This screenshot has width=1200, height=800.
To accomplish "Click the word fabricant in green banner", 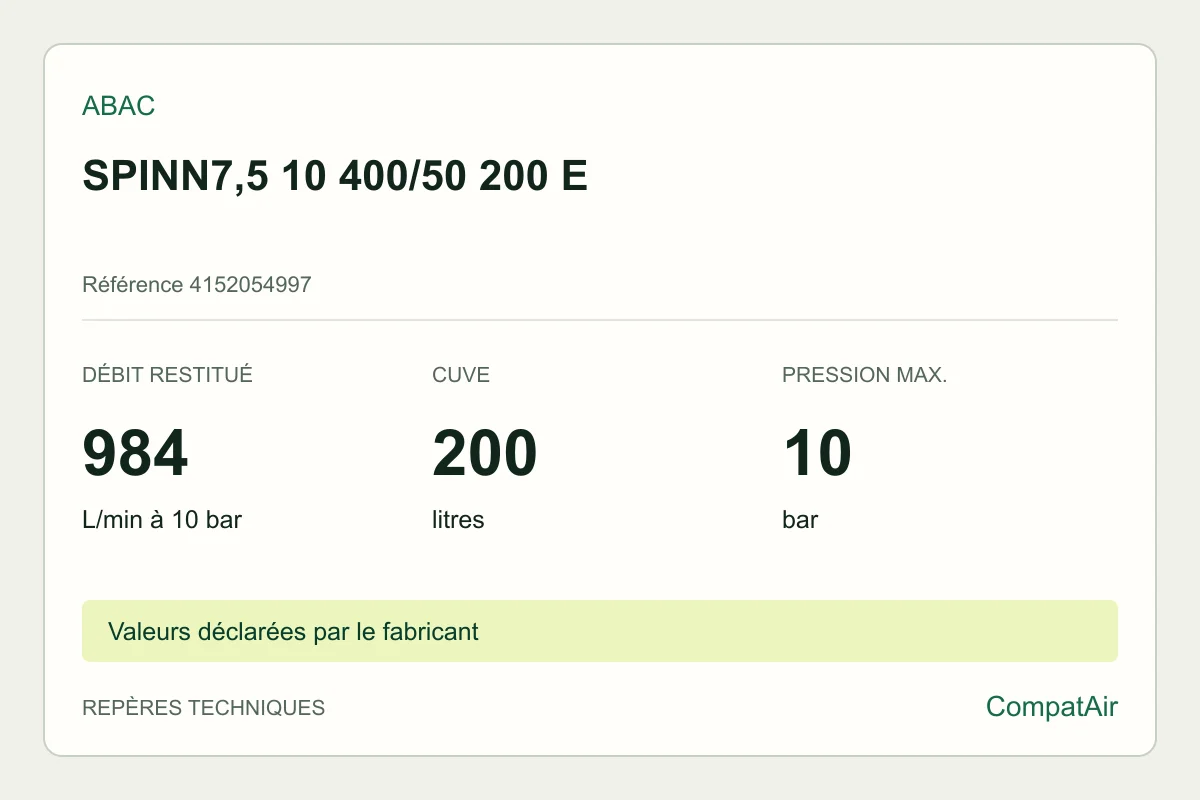I will pyautogui.click(x=430, y=632).
